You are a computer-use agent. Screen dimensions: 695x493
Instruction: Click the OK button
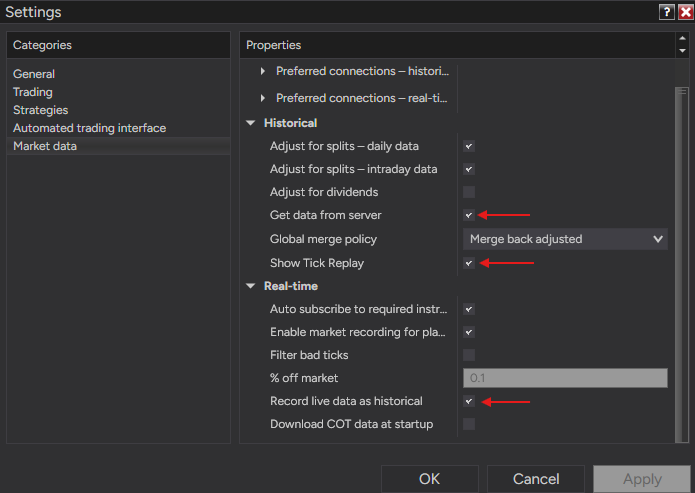tap(429, 479)
